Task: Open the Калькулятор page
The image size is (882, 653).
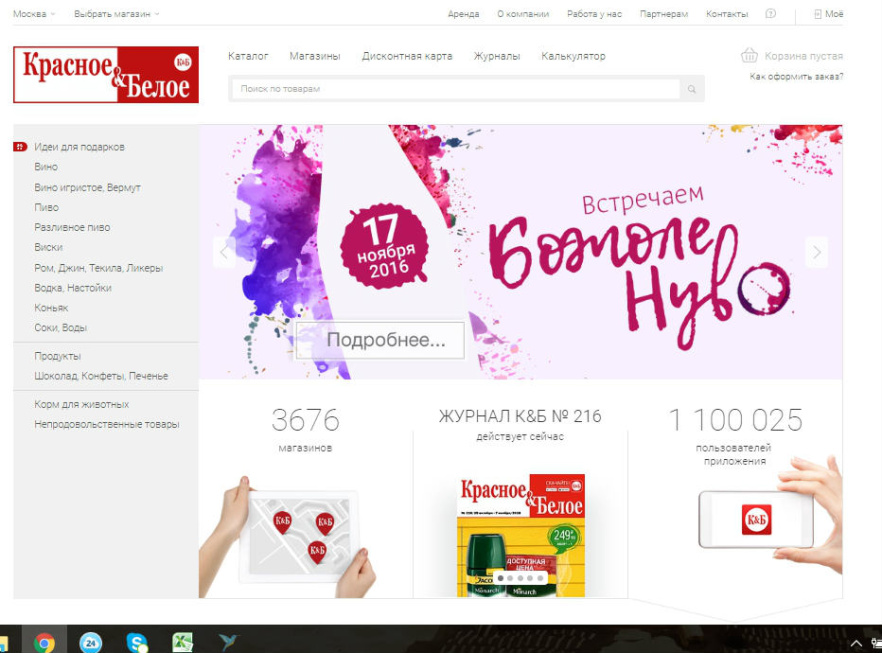Action: pyautogui.click(x=573, y=56)
